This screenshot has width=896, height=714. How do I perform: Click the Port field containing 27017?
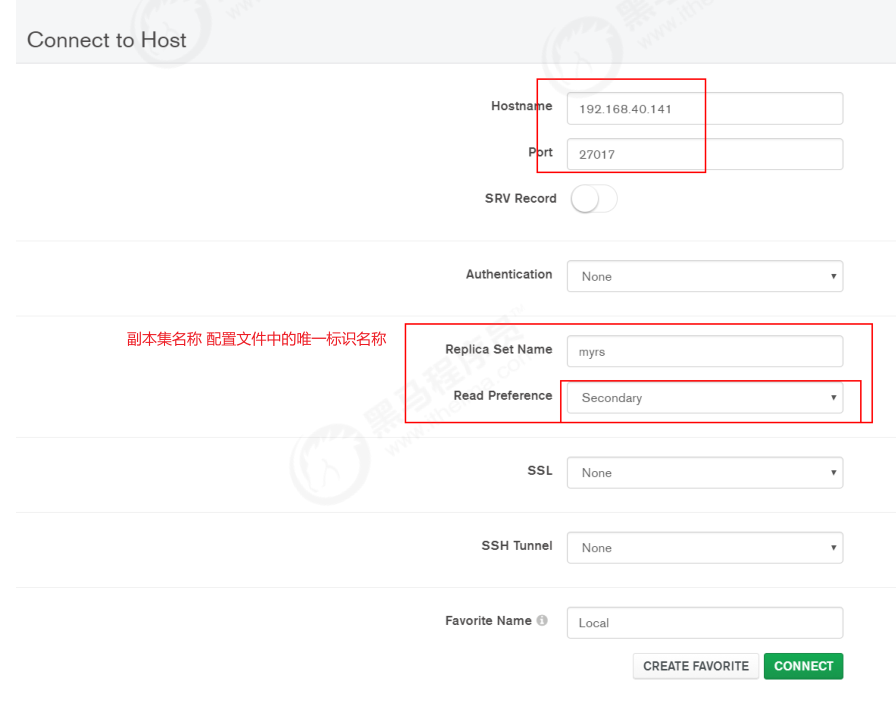coord(704,155)
